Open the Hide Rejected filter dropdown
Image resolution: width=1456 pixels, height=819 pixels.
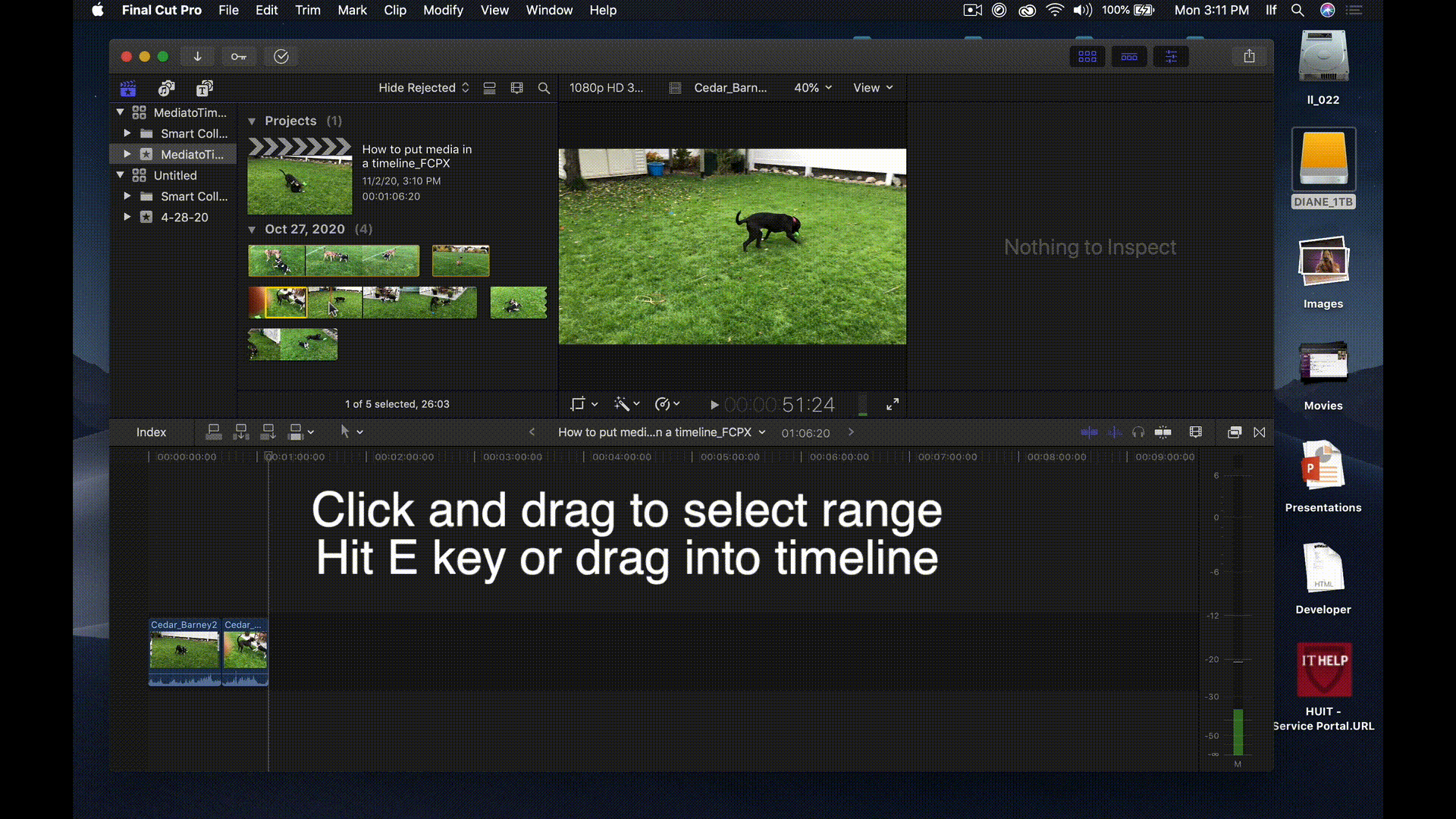click(x=423, y=88)
